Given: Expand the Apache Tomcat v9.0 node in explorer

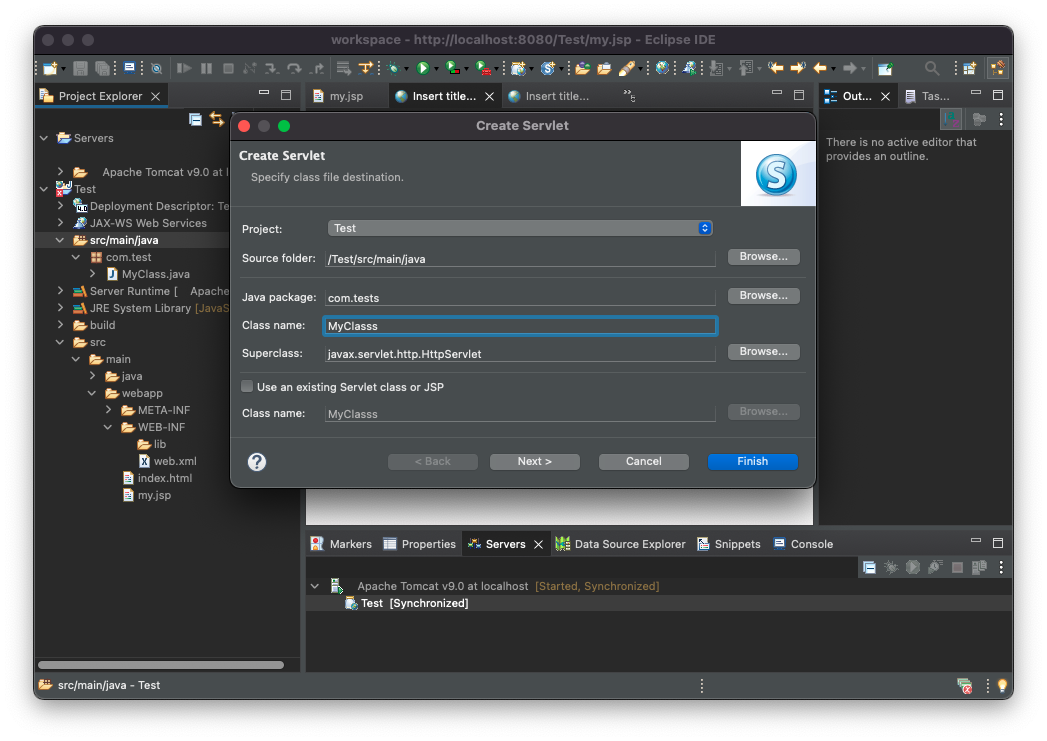Looking at the screenshot, I should click(60, 172).
